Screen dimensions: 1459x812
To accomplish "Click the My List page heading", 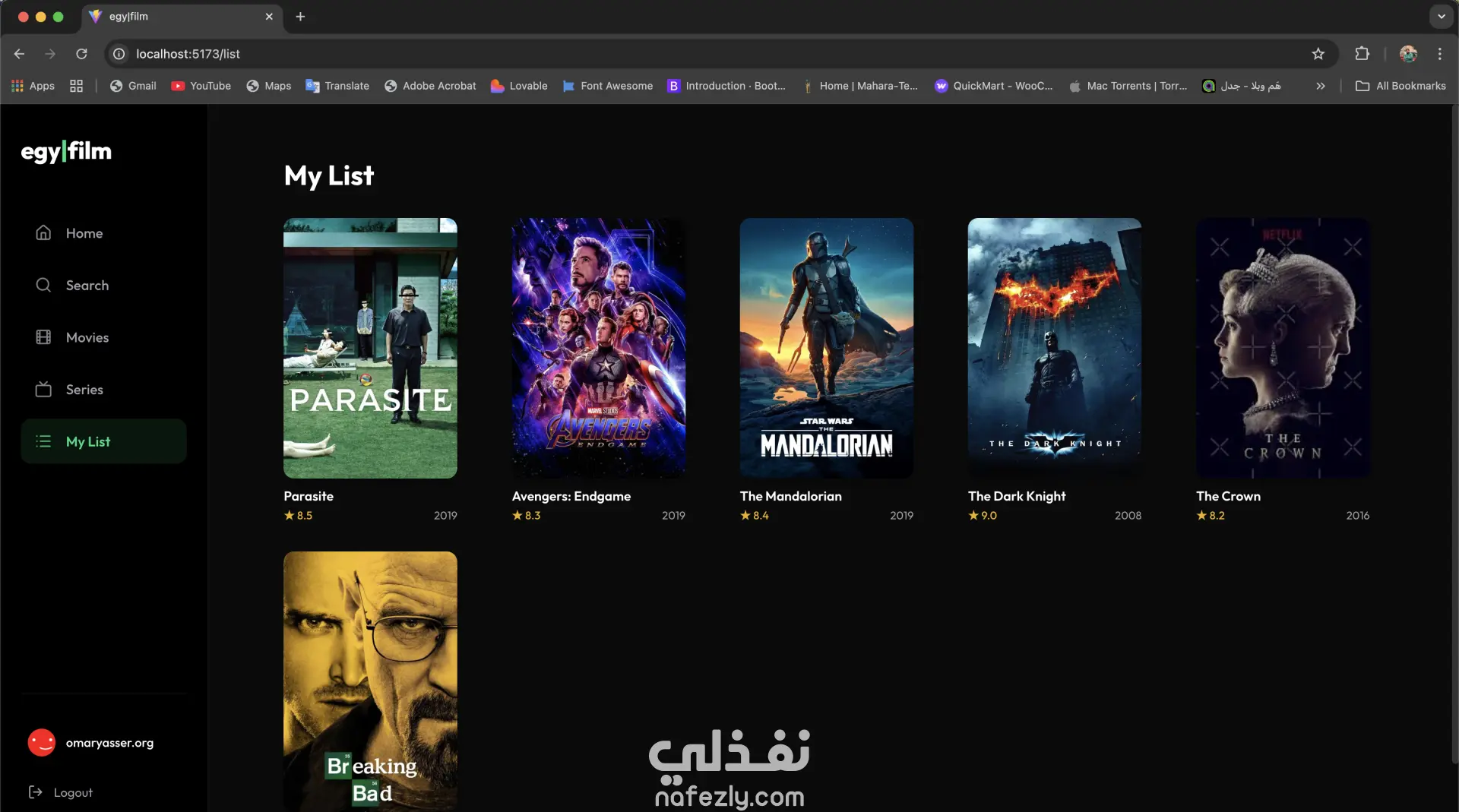I will (x=329, y=175).
